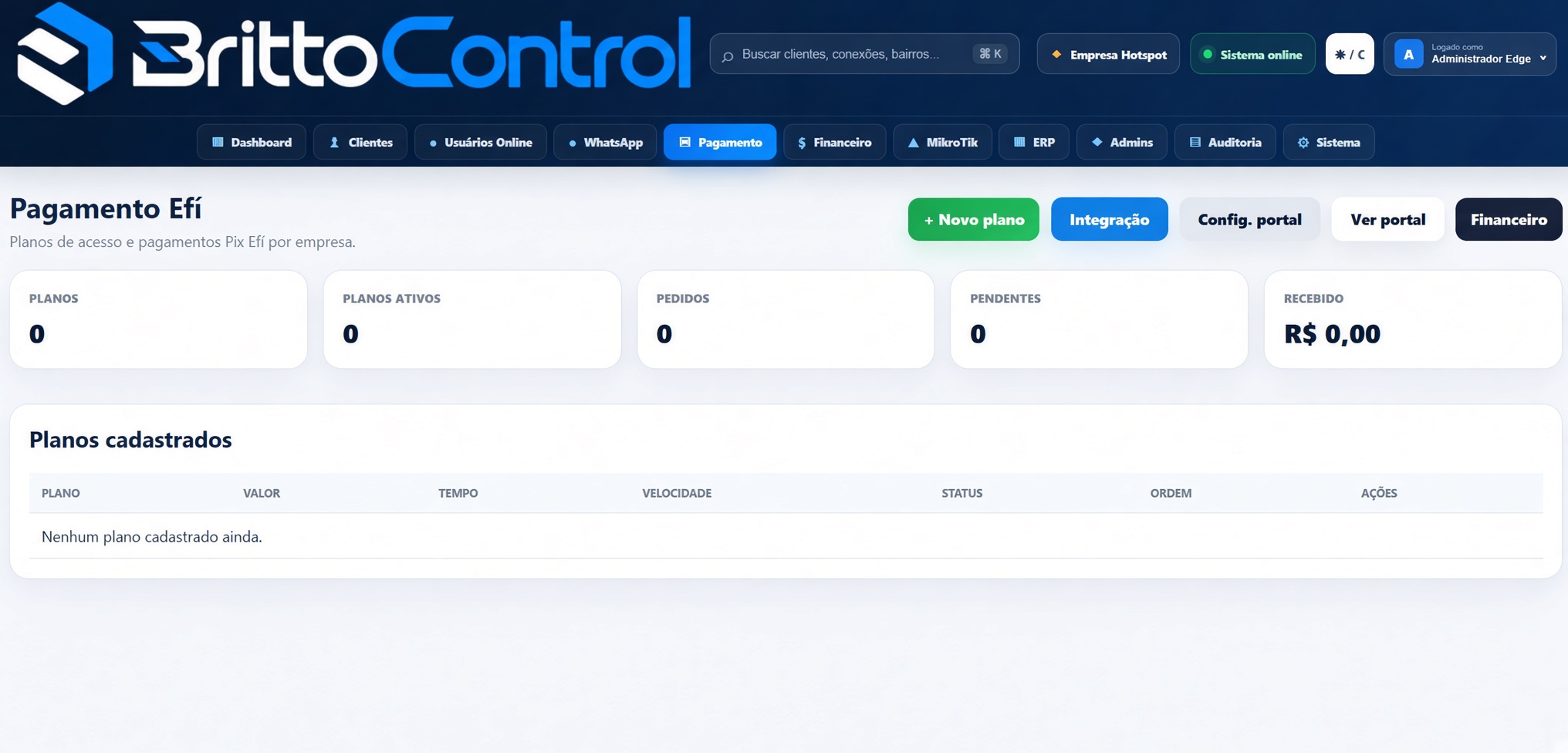
Task: Open the Usuários Online tab
Action: click(x=480, y=142)
